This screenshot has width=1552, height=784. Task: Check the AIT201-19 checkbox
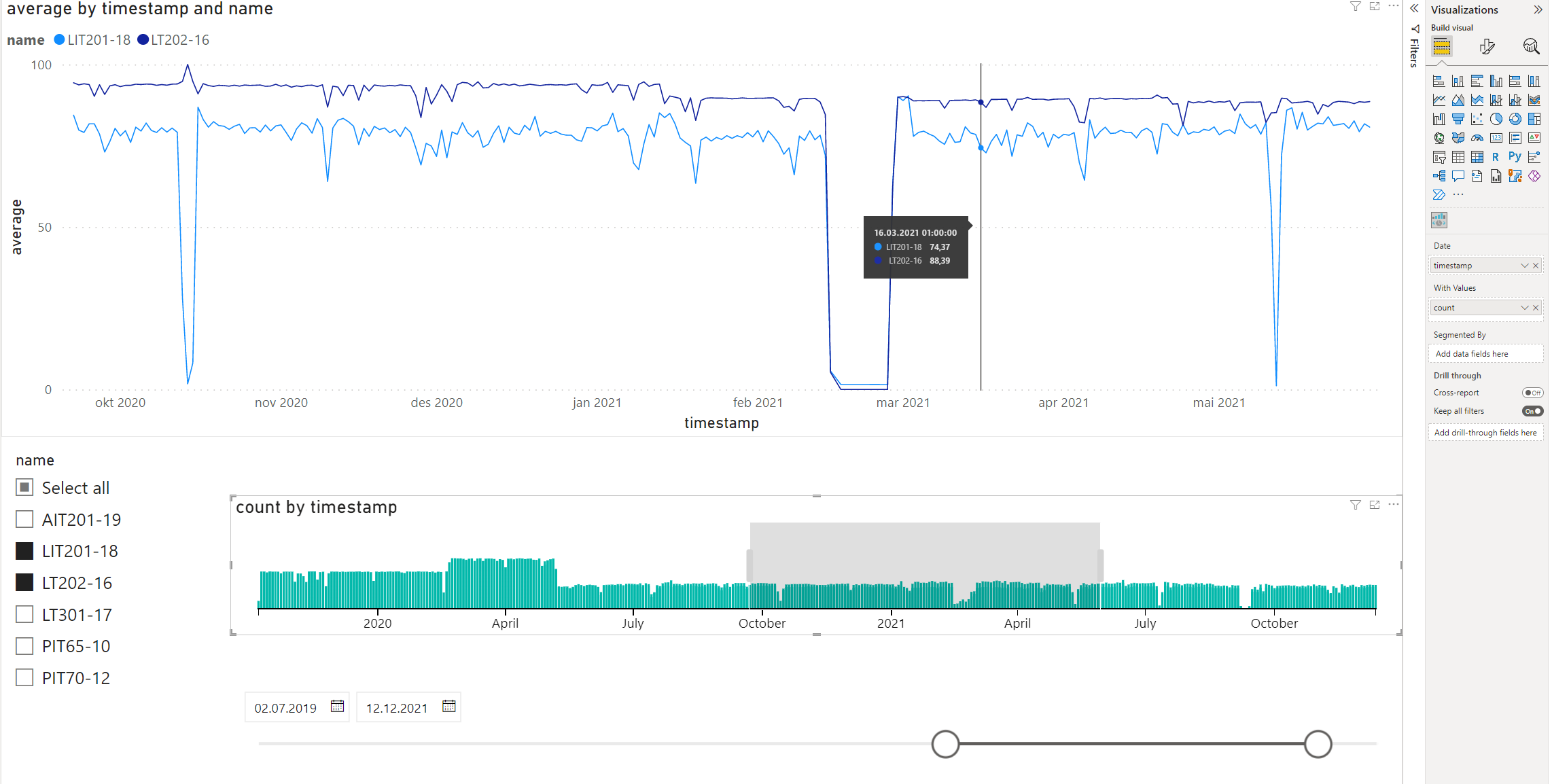point(24,520)
